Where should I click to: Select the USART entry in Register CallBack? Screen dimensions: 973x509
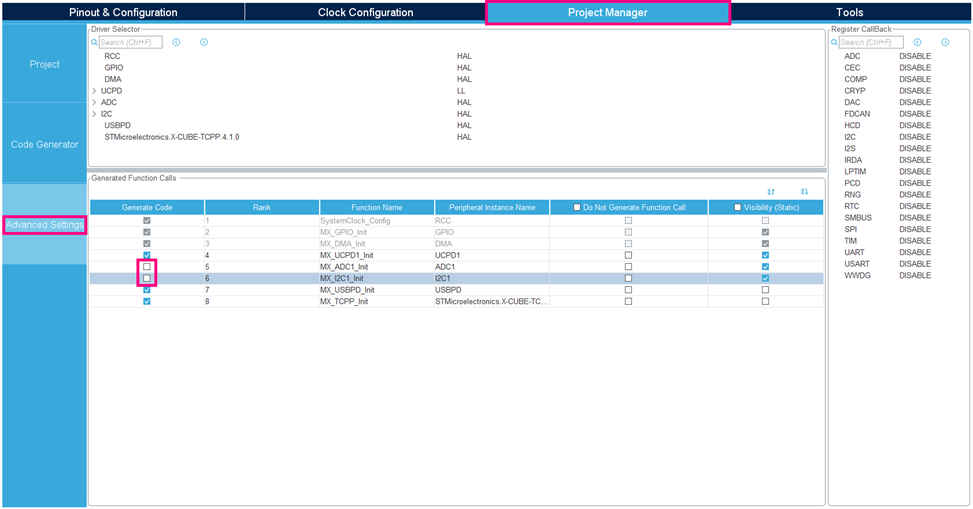click(856, 264)
